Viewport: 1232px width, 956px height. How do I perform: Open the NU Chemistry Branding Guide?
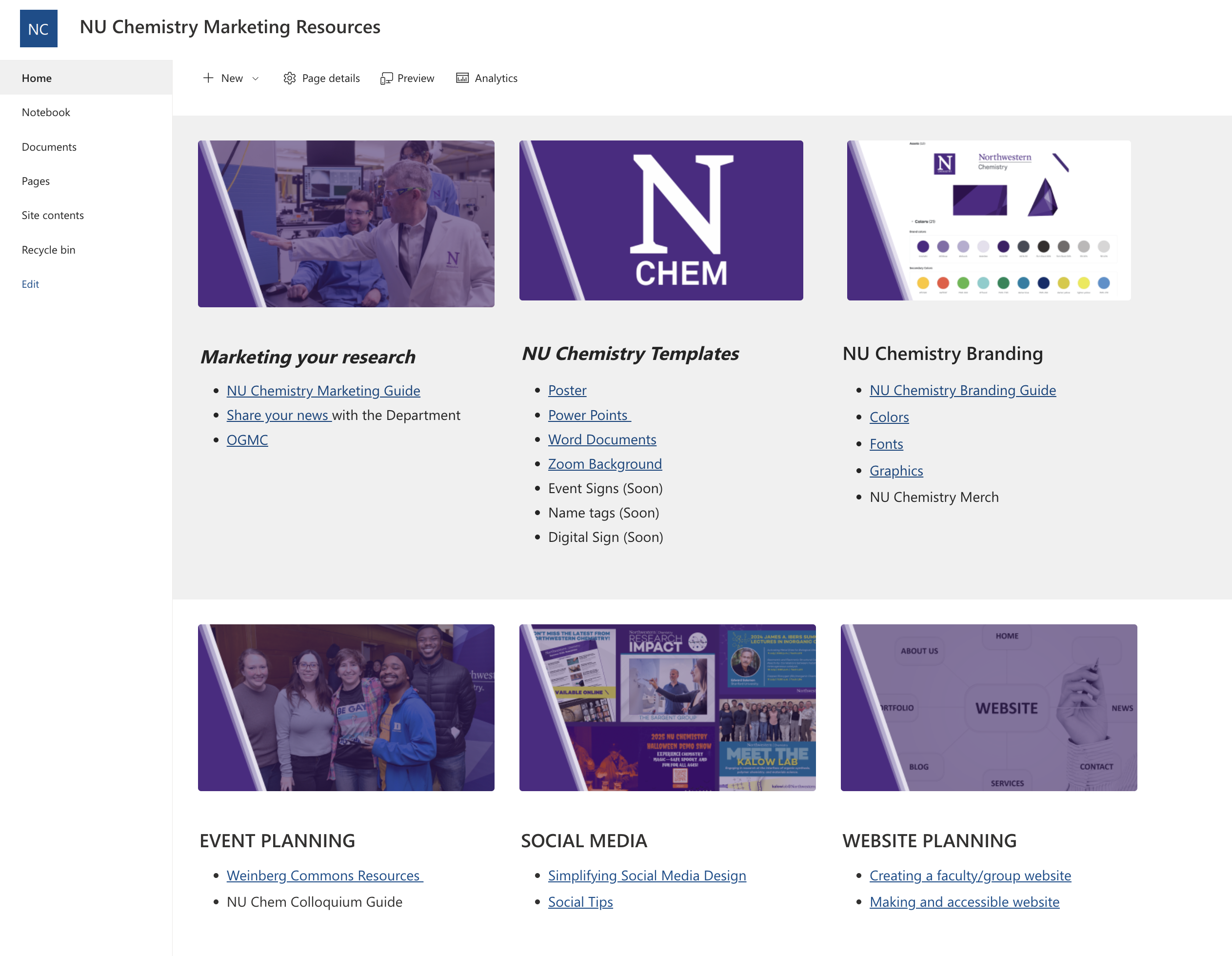pyautogui.click(x=963, y=390)
